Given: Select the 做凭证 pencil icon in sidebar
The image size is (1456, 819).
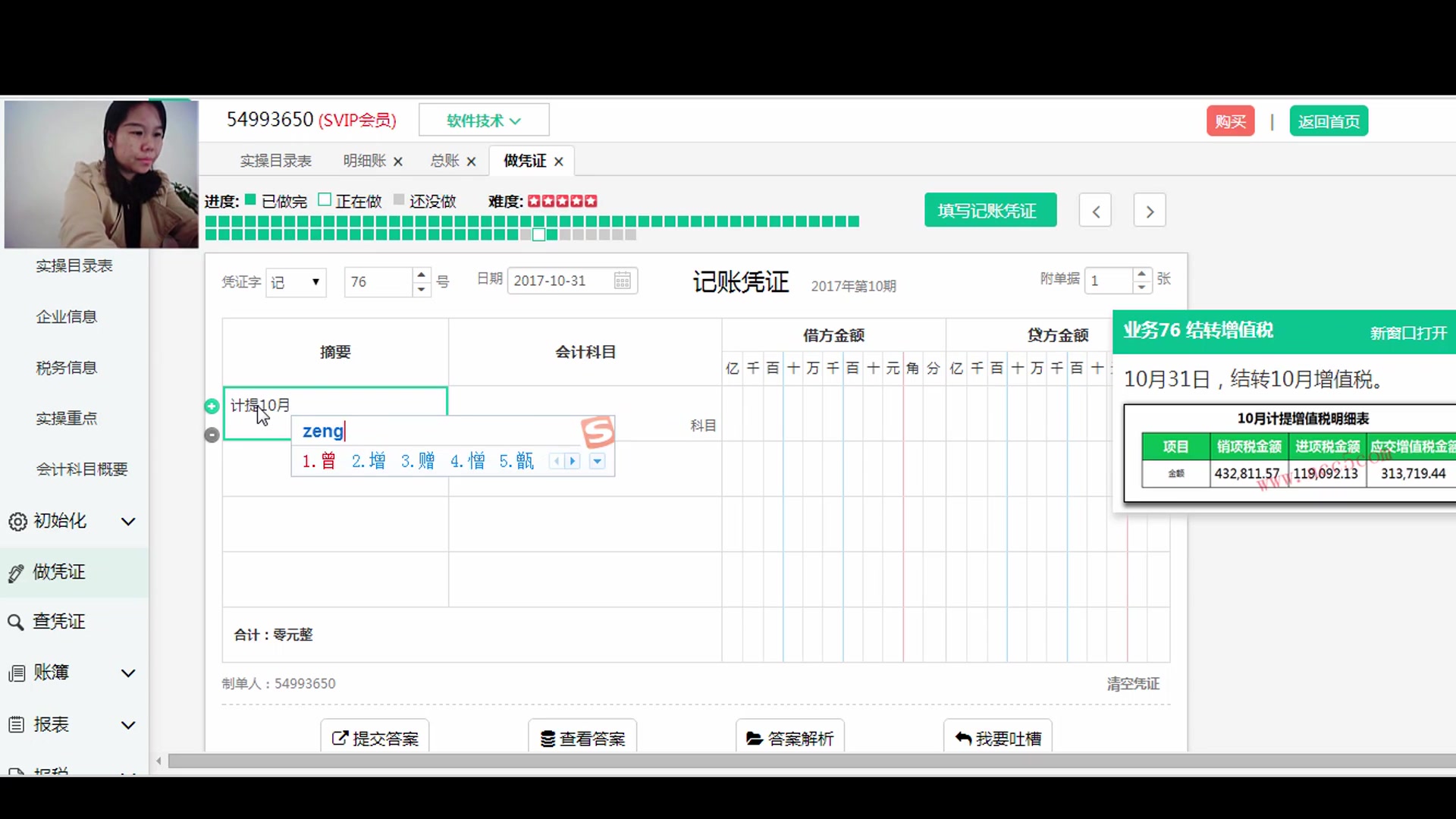Looking at the screenshot, I should (16, 573).
